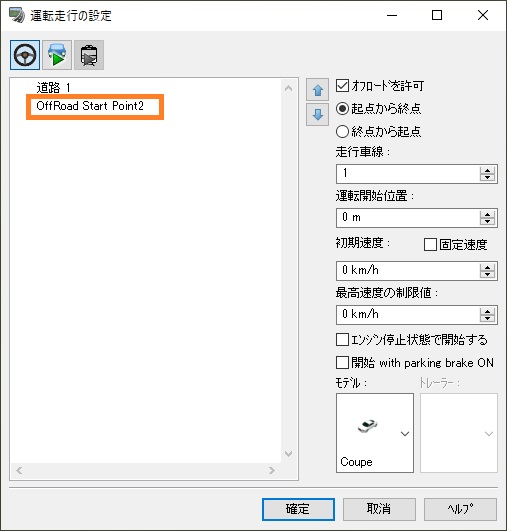Select the 終点から起点 radio button
The height and width of the screenshot is (531, 507).
pos(342,131)
